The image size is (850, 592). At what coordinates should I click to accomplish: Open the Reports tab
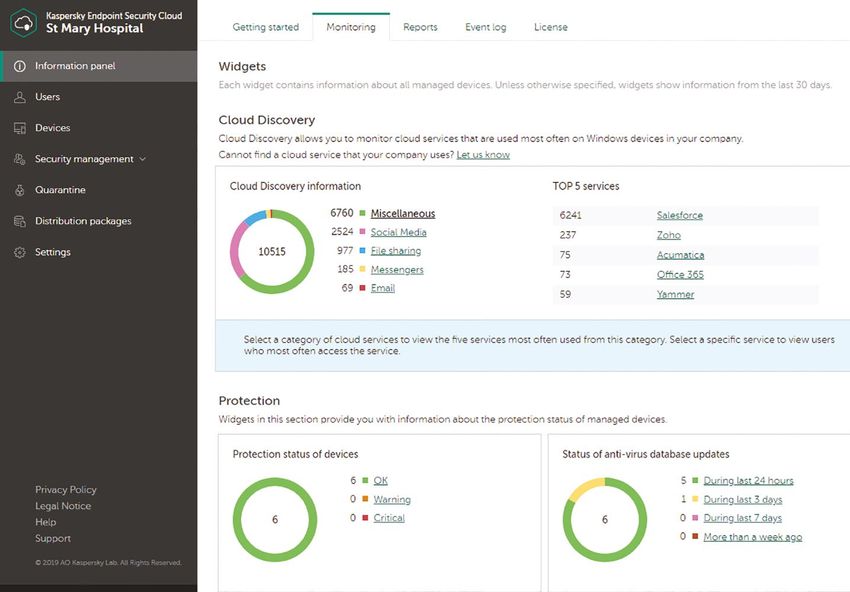(x=420, y=27)
